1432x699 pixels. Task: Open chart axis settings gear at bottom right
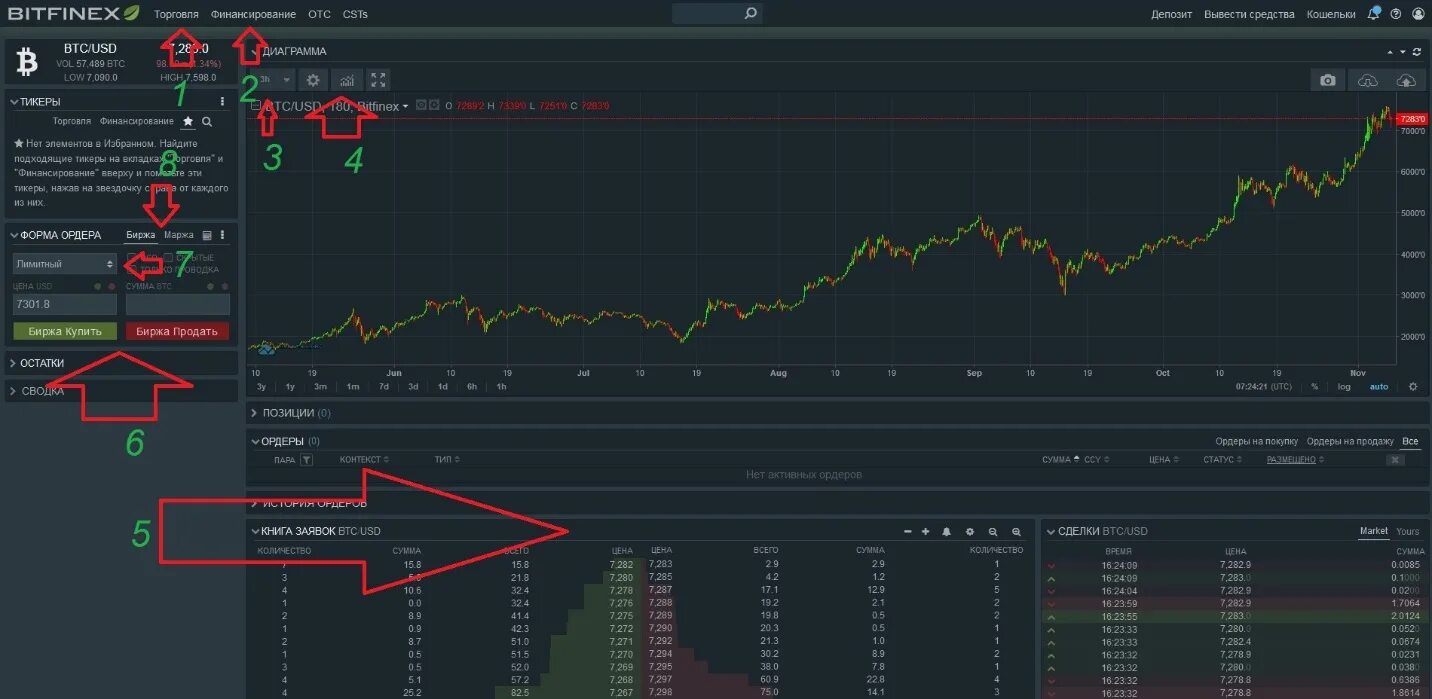coord(1413,387)
